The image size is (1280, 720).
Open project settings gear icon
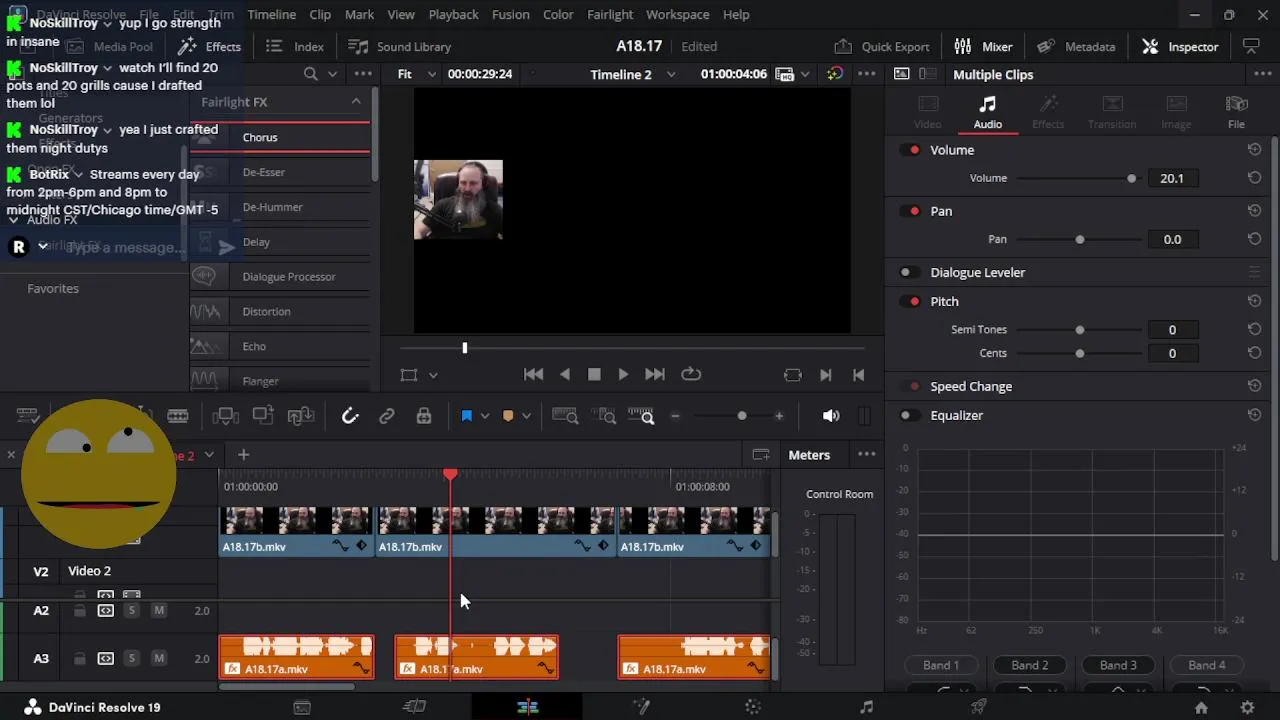pyautogui.click(x=1247, y=707)
